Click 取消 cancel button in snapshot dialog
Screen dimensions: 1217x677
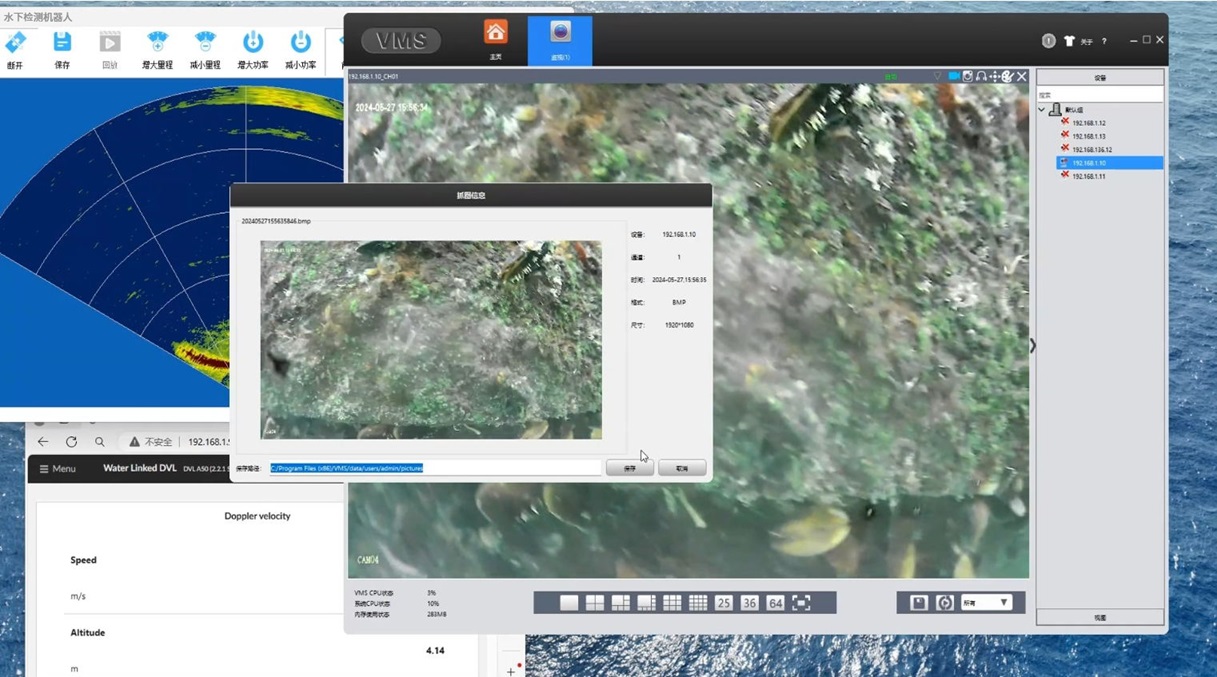coord(682,467)
